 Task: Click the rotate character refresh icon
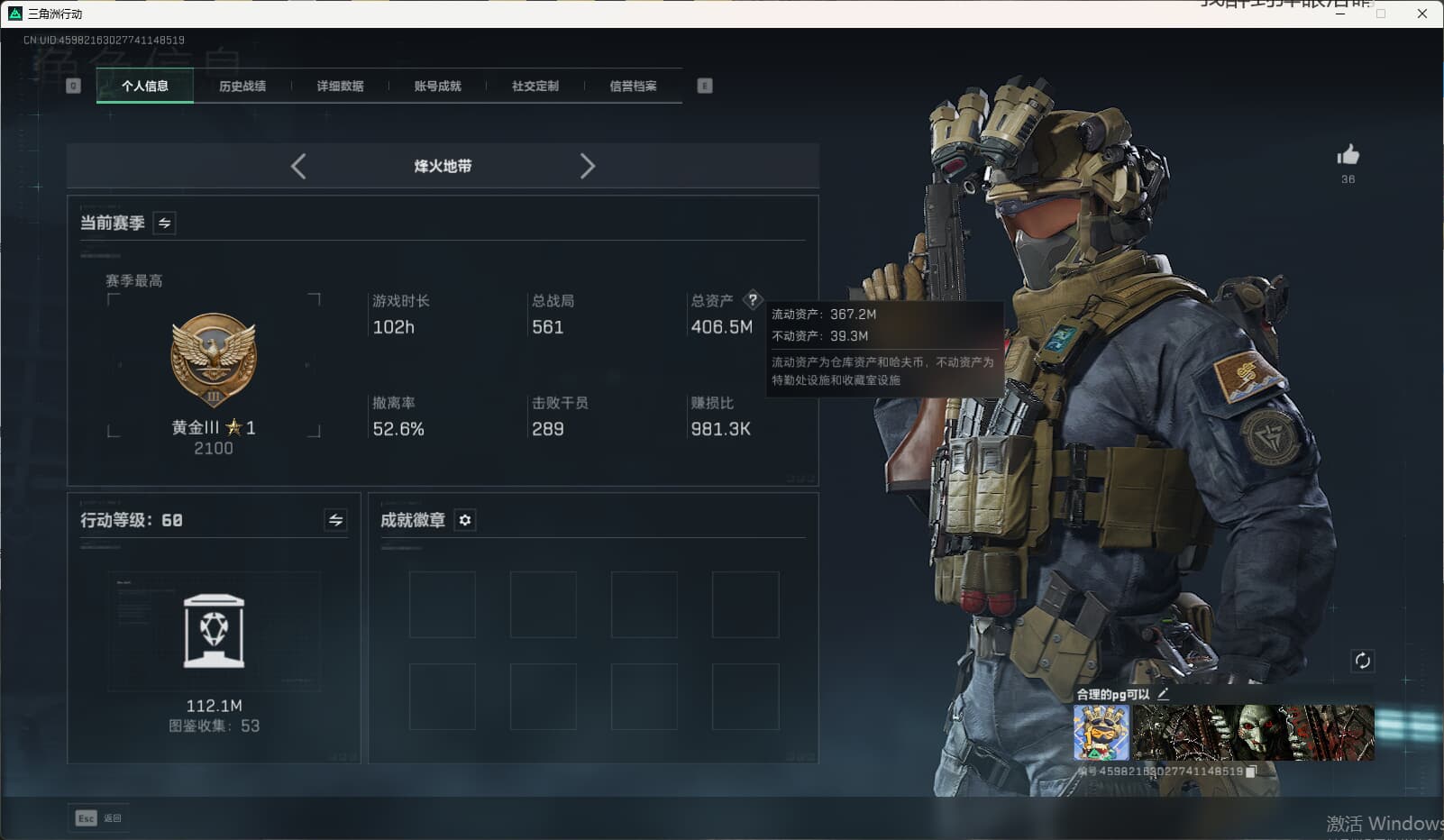click(1364, 661)
